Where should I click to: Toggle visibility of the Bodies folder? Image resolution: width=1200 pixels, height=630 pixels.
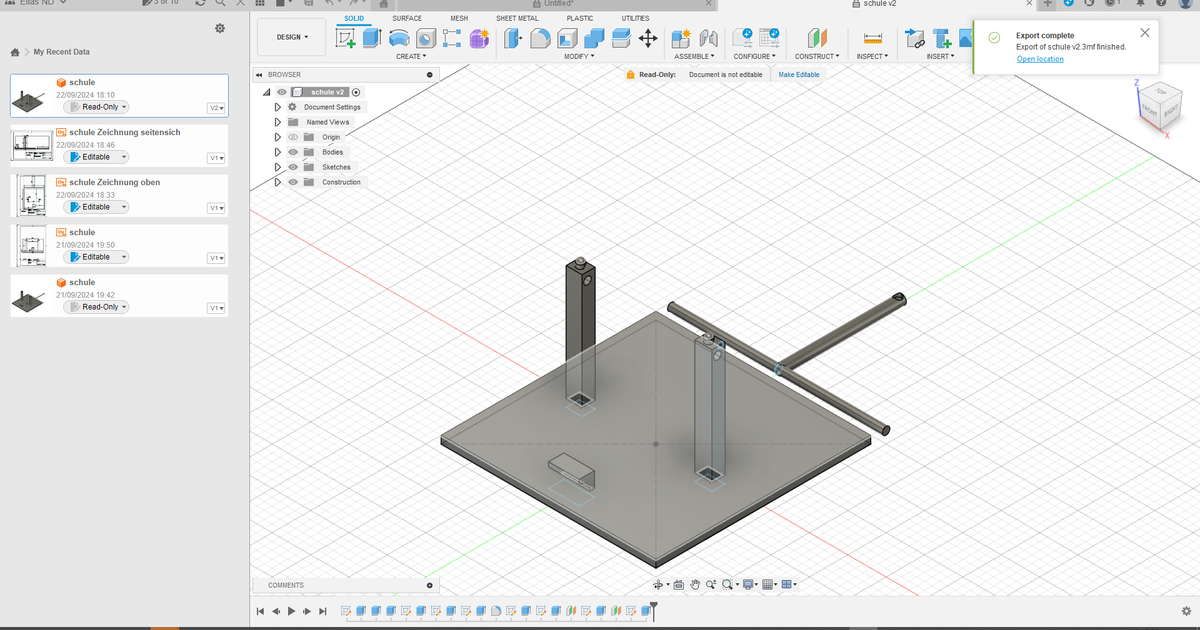click(292, 152)
